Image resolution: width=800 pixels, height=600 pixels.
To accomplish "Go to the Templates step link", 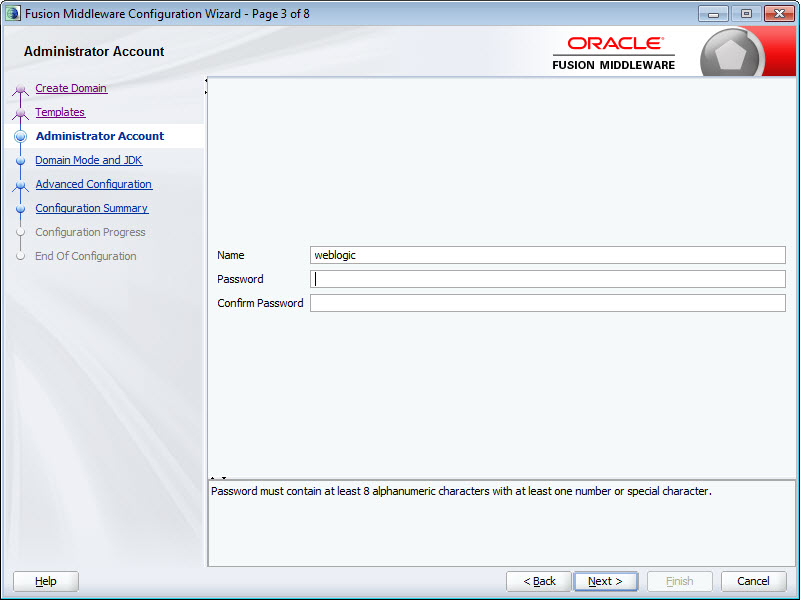I will 60,112.
